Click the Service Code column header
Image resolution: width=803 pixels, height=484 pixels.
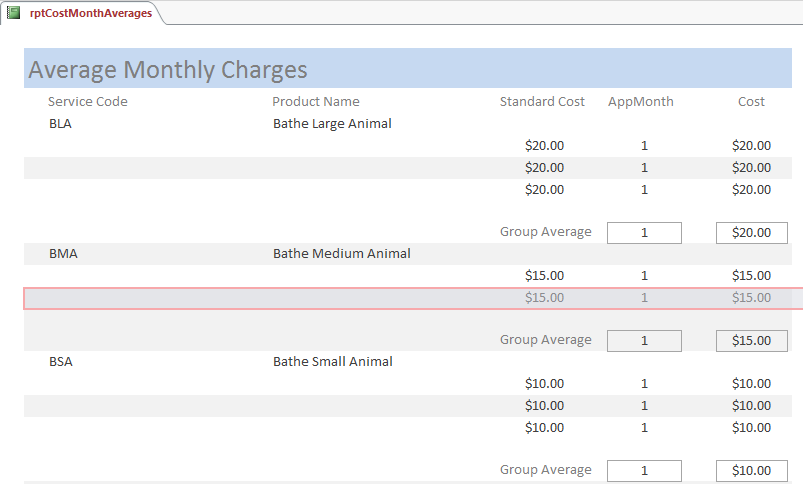88,101
